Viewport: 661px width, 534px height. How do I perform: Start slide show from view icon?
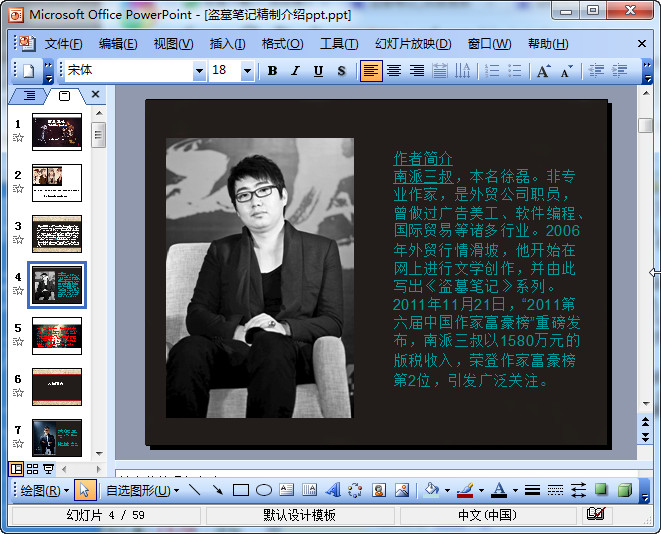pos(48,469)
